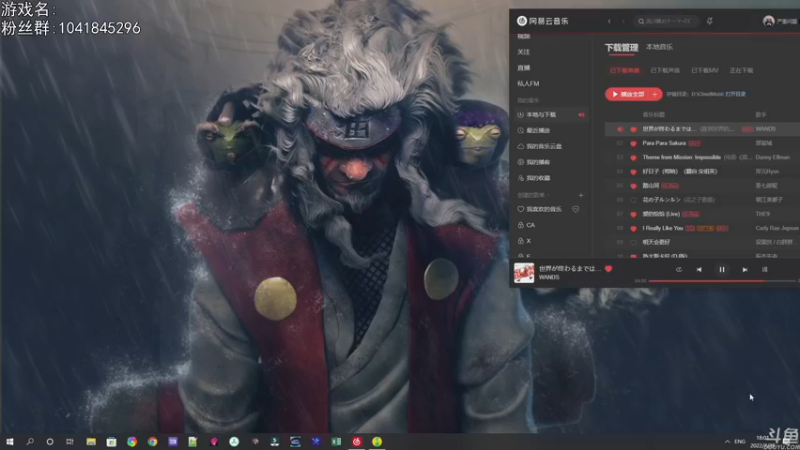800x450 pixels.
Task: Click the plus on the Play All button
Action: [x=655, y=94]
